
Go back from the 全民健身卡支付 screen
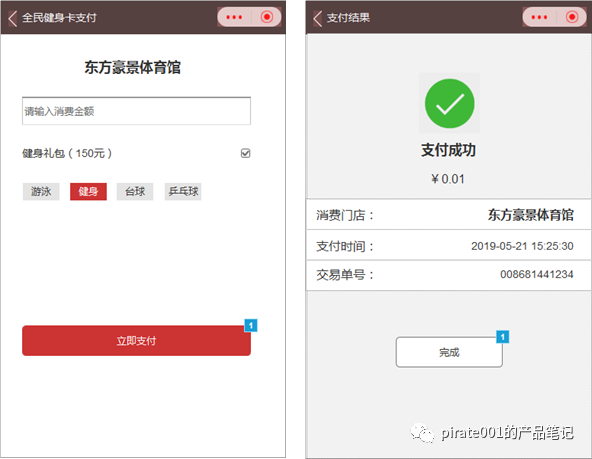[12, 18]
